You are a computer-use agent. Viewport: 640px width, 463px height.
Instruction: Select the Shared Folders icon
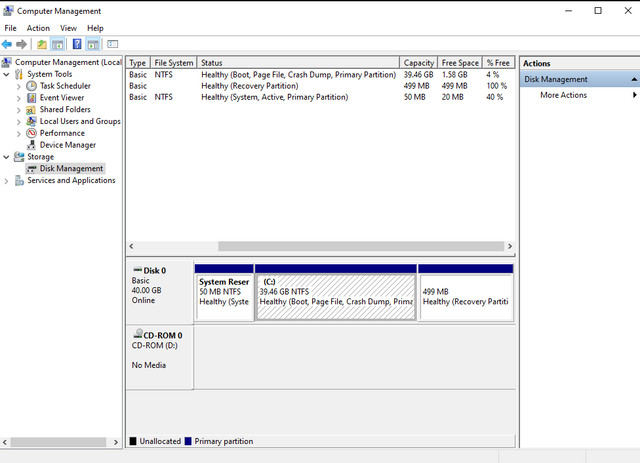click(31, 109)
